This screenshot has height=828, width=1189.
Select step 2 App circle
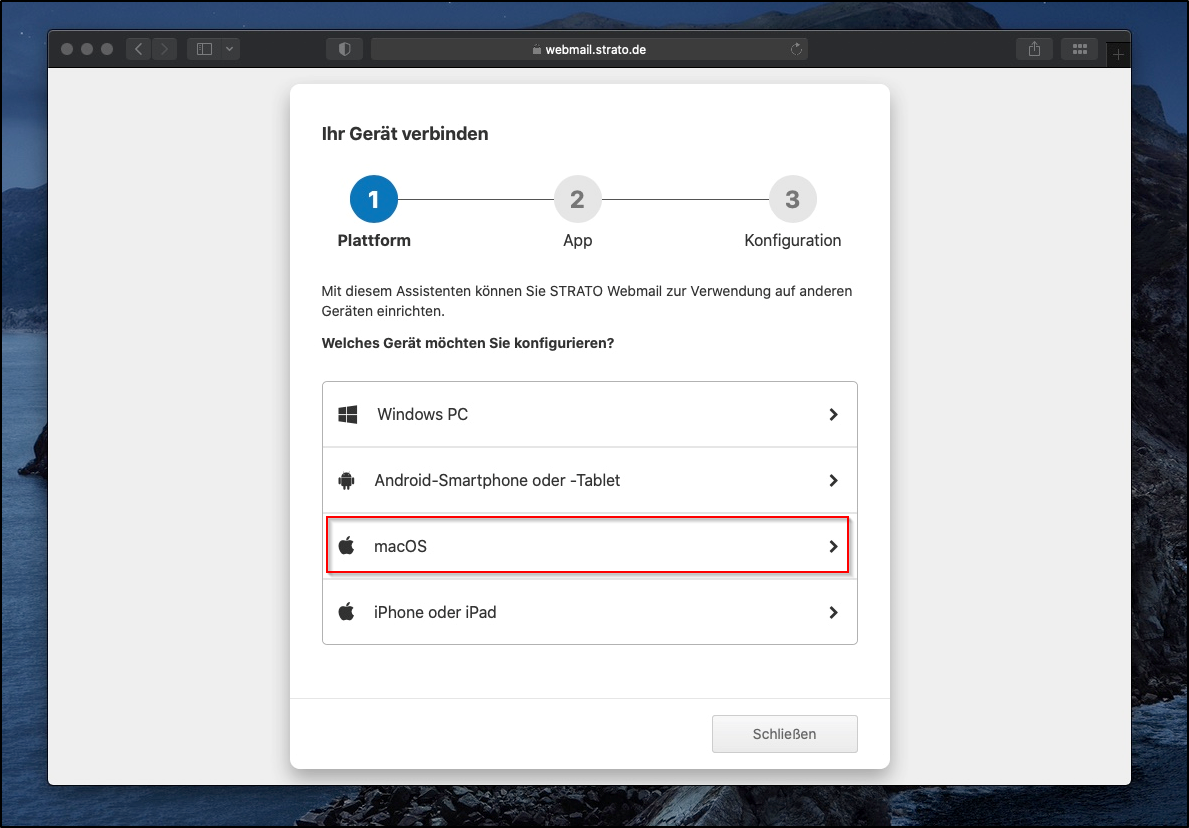click(577, 200)
